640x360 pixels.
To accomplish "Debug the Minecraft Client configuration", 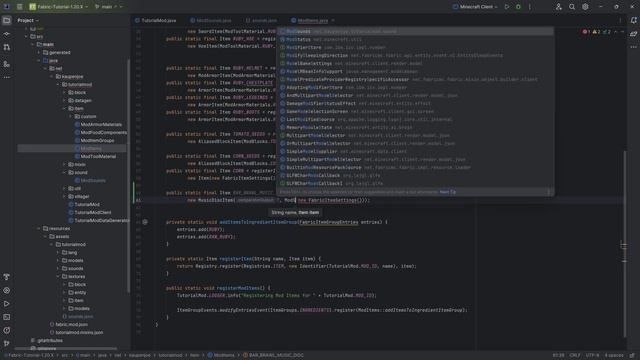I will 518,7.
